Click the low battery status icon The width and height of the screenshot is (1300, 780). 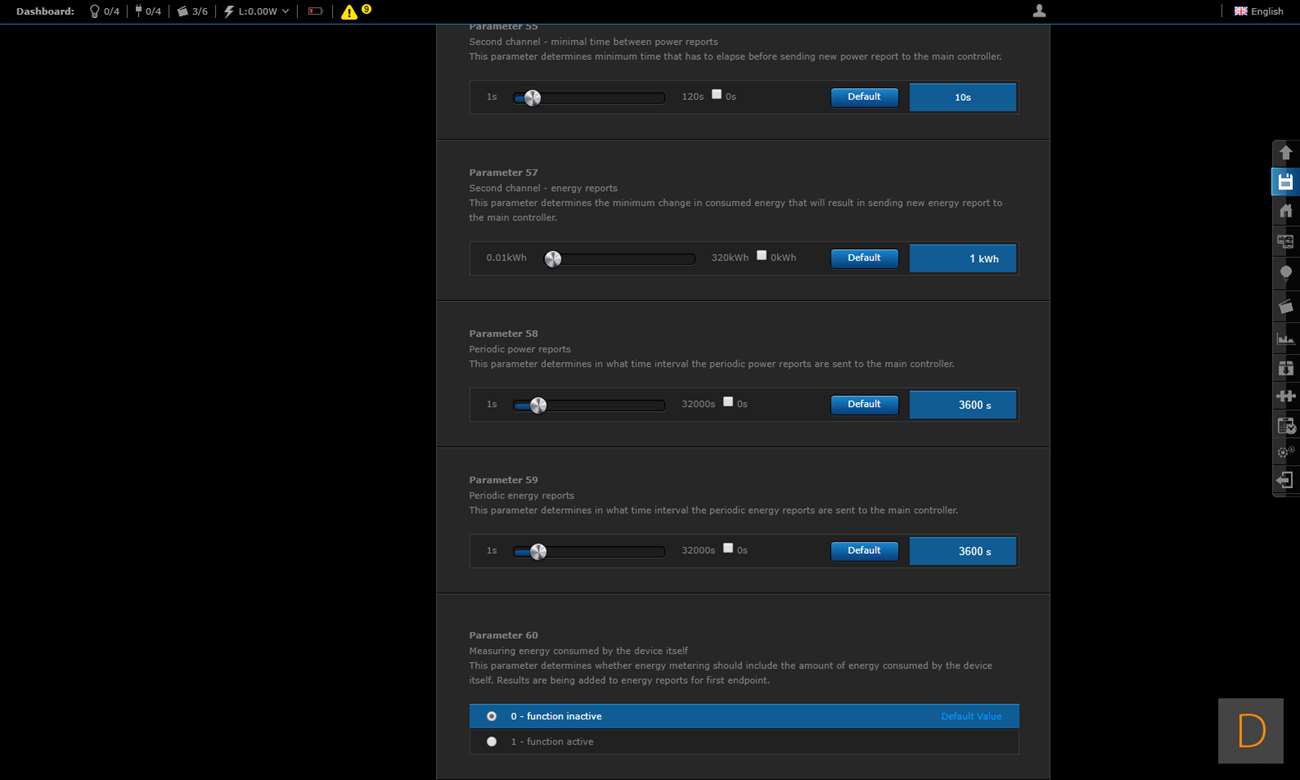point(315,12)
